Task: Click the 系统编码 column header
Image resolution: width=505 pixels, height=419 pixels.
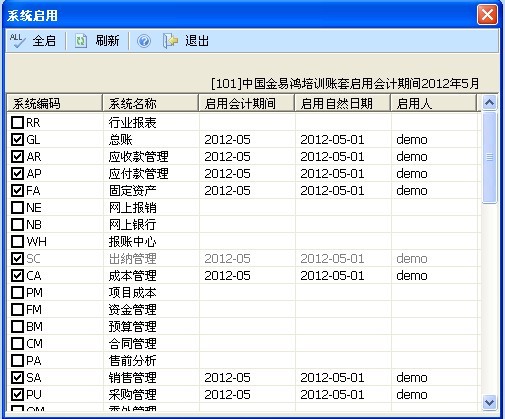Action: click(x=55, y=103)
